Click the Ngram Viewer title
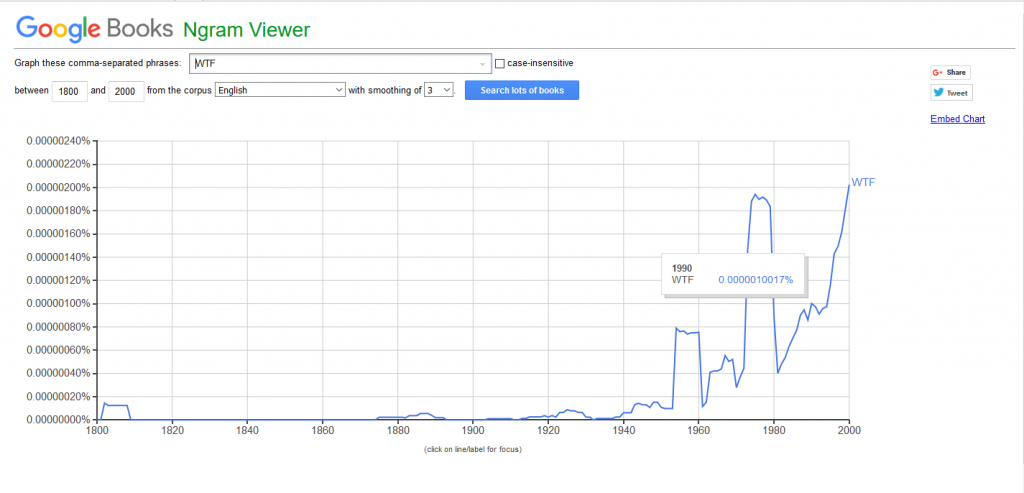 (246, 29)
